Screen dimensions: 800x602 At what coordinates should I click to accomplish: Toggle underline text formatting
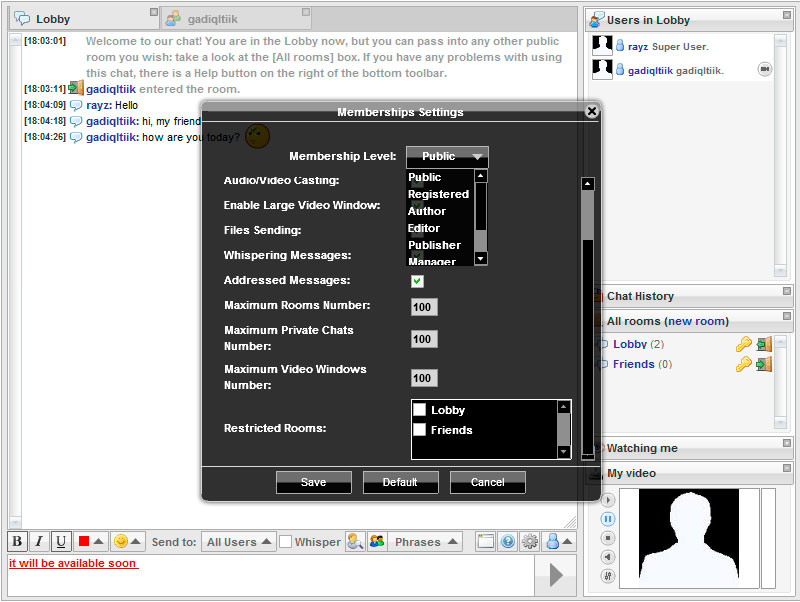point(61,541)
